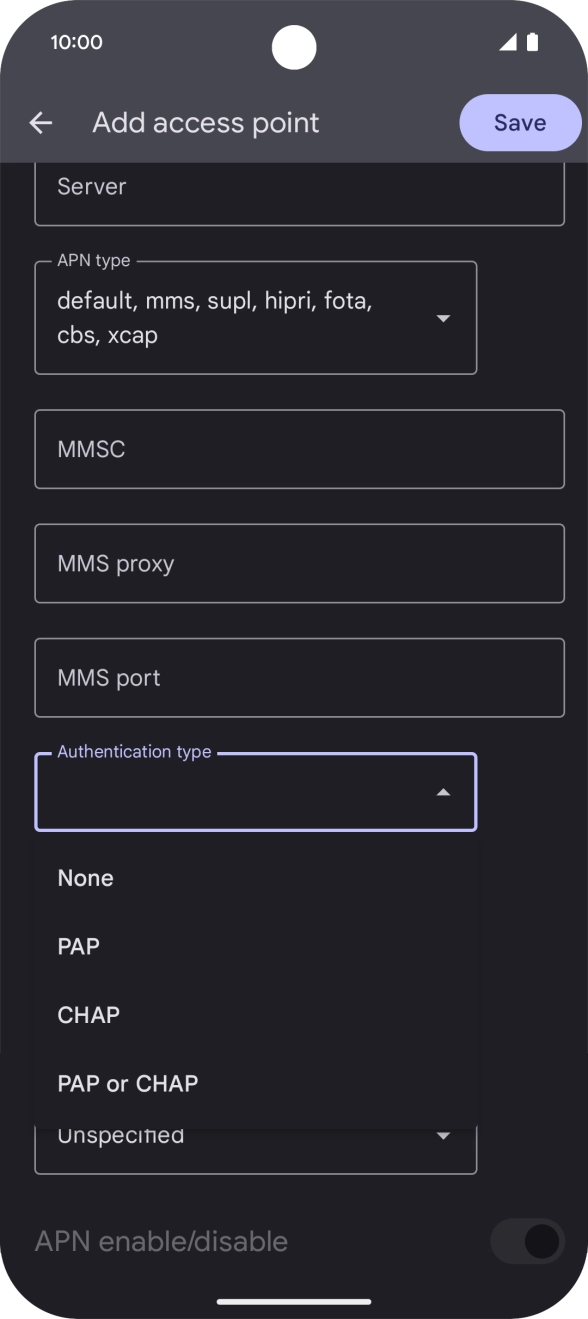Image resolution: width=588 pixels, height=1319 pixels.
Task: Tap the battery icon in the status bar
Action: point(531,42)
